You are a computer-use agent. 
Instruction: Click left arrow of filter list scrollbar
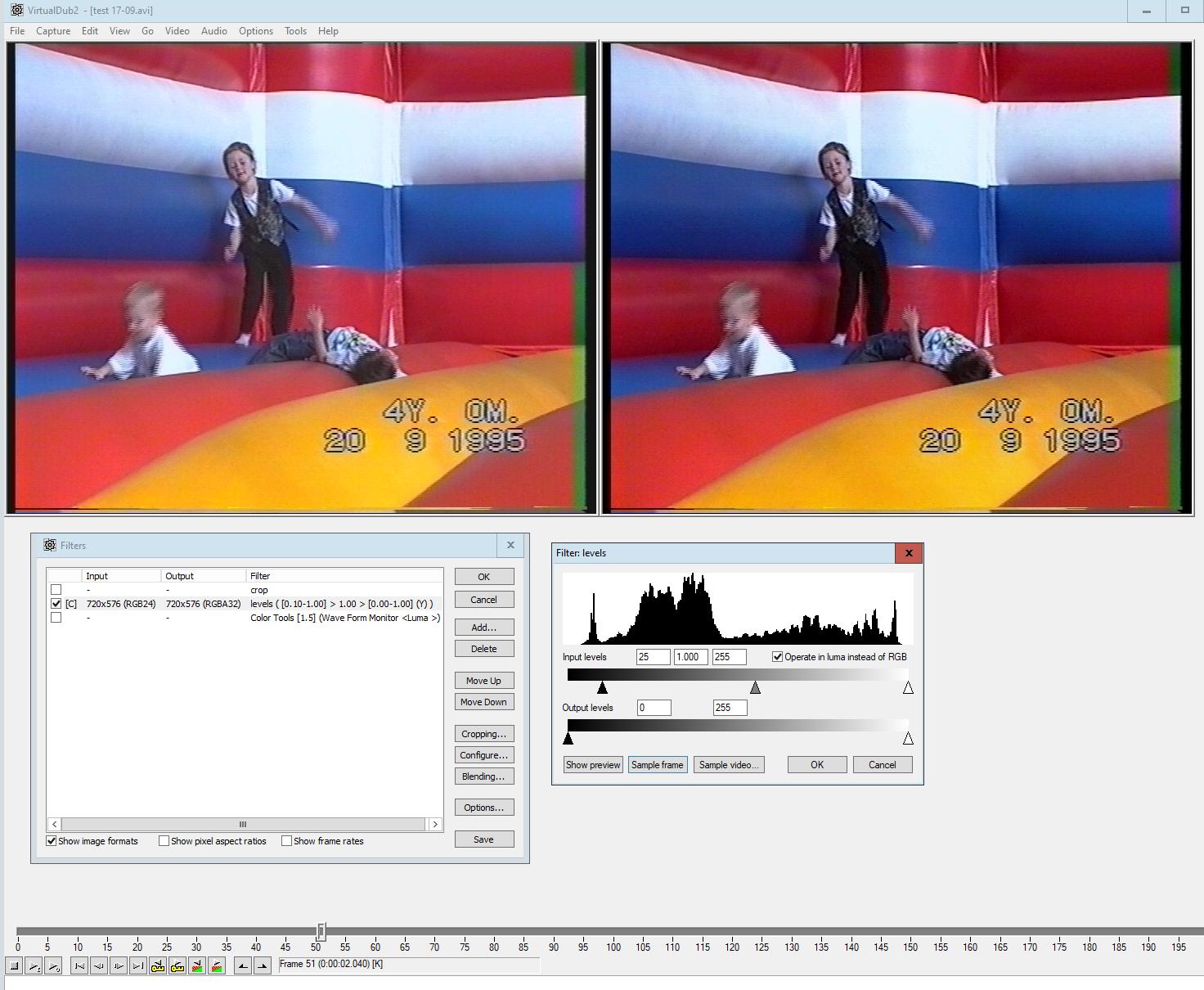pyautogui.click(x=54, y=824)
